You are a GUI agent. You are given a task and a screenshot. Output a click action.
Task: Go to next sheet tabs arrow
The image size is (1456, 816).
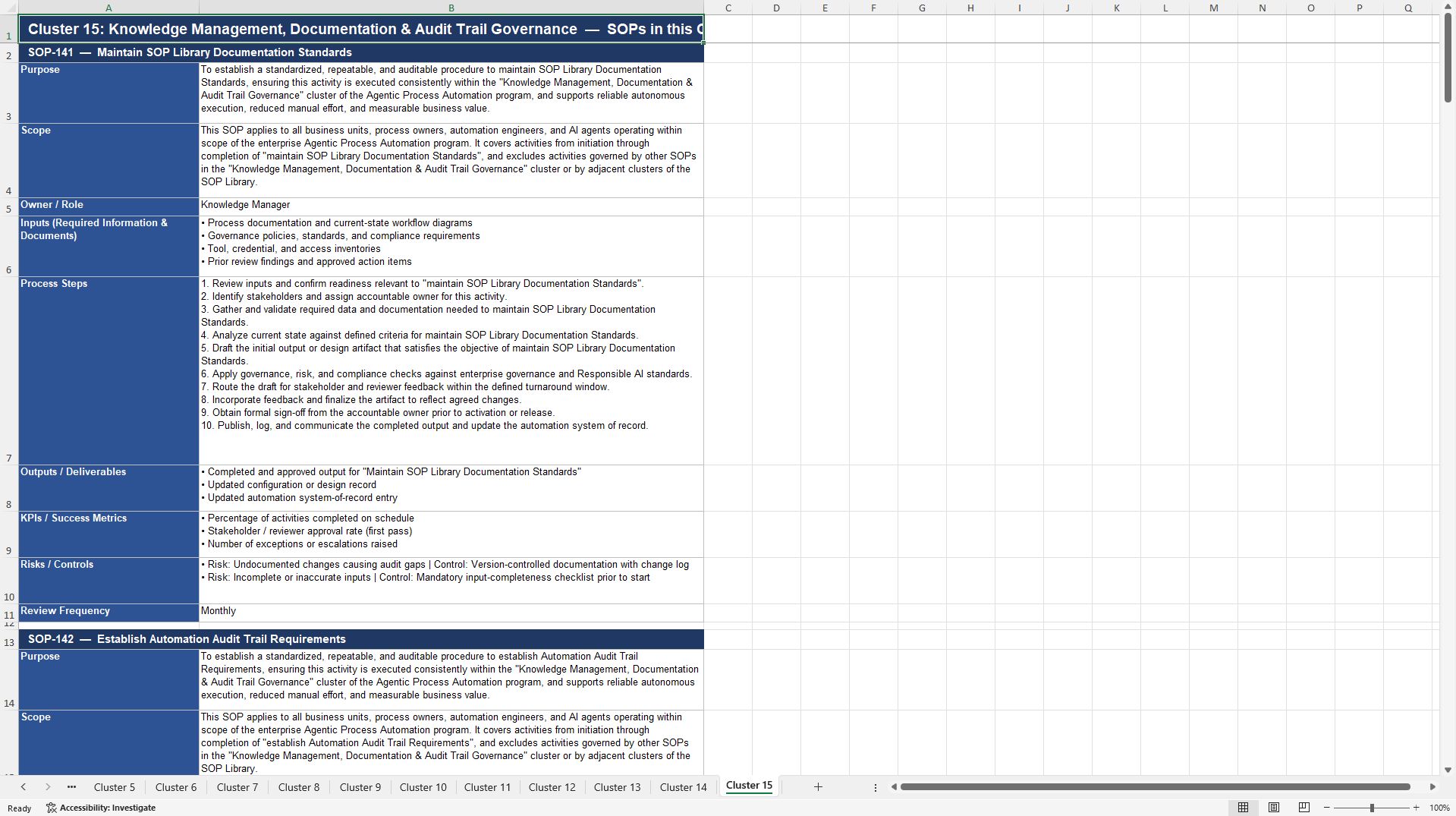(48, 787)
